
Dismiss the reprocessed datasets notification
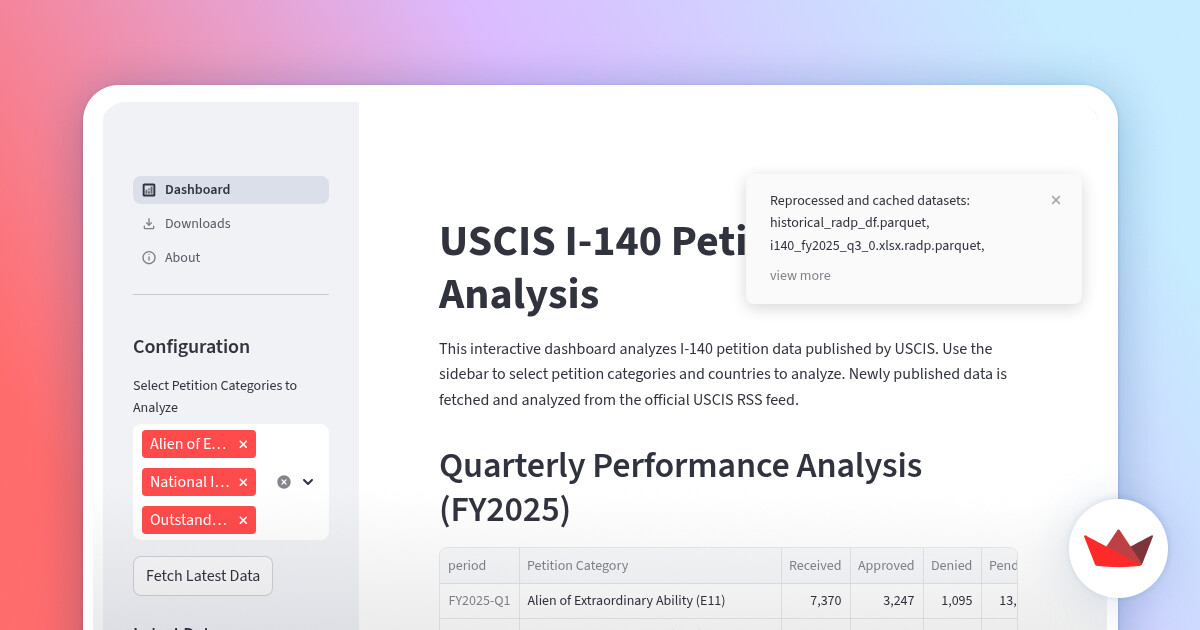click(1056, 200)
